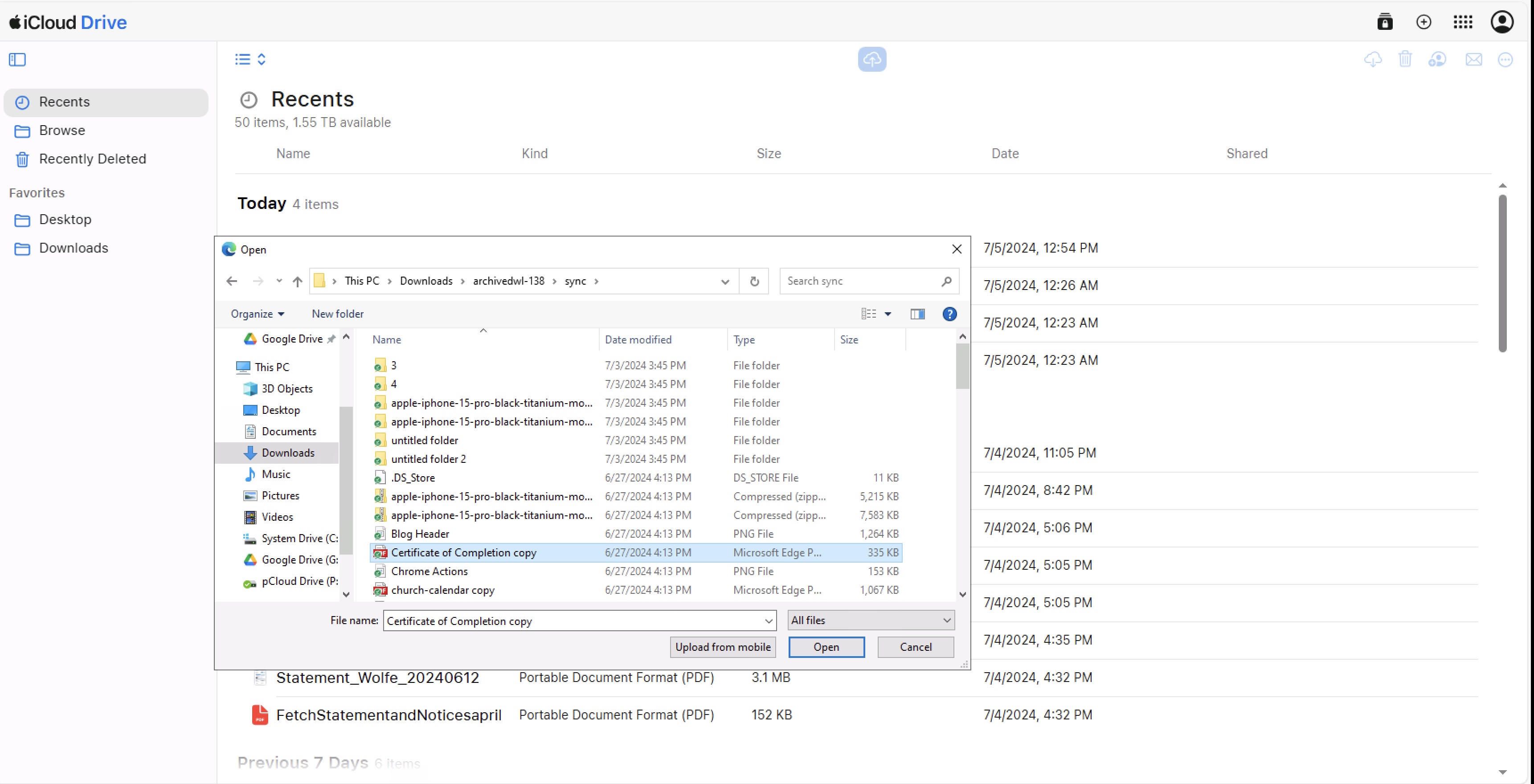Click the New folder button
1534x784 pixels.
[x=338, y=314]
